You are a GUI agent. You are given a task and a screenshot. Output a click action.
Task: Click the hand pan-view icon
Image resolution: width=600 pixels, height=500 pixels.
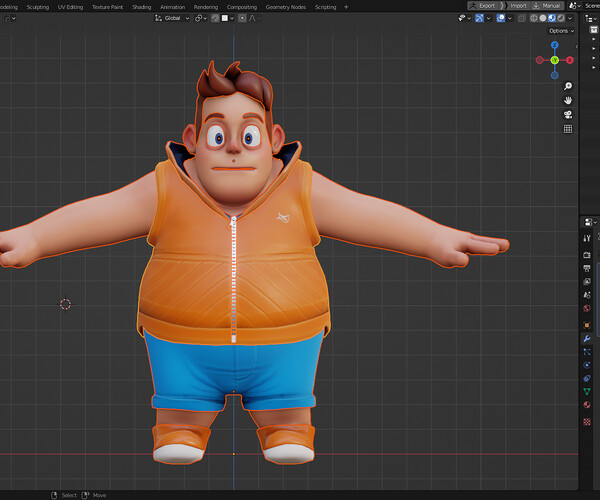point(568,100)
